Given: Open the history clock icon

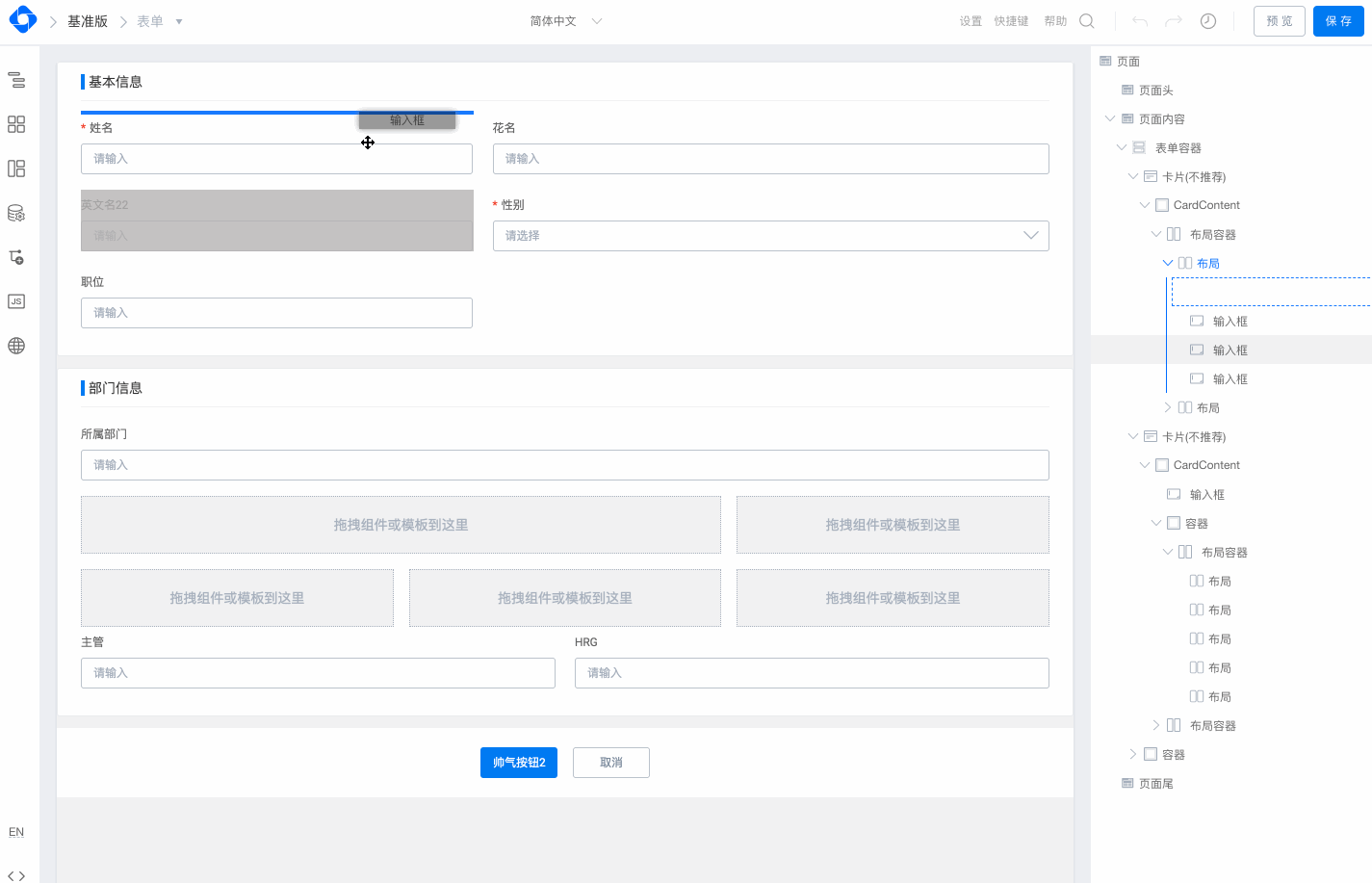Looking at the screenshot, I should point(1208,21).
